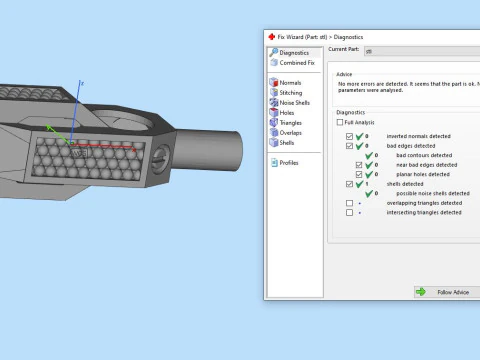Click the Triangles icon

[x=274, y=122]
